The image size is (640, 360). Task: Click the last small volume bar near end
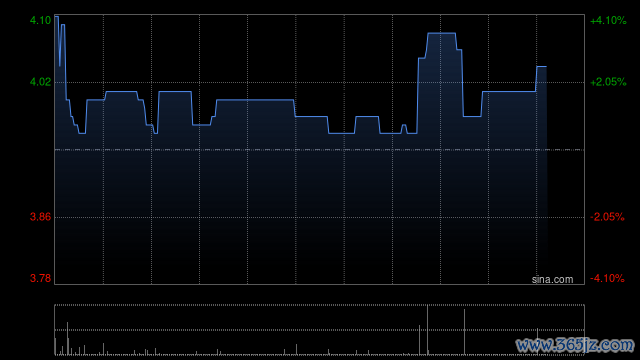537,341
